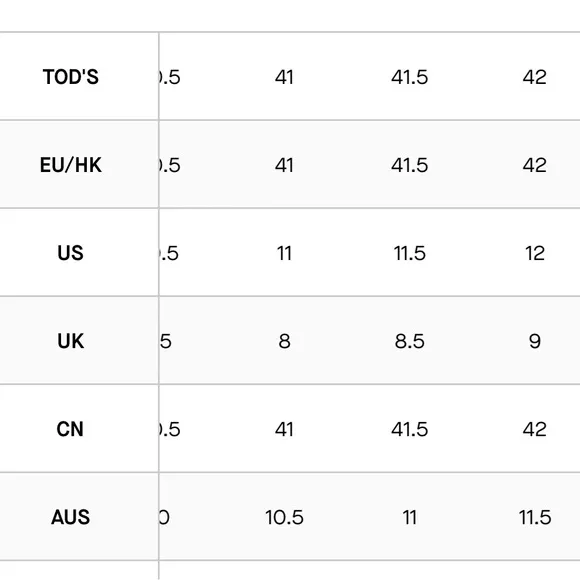Click UK size 8 cell

click(284, 341)
